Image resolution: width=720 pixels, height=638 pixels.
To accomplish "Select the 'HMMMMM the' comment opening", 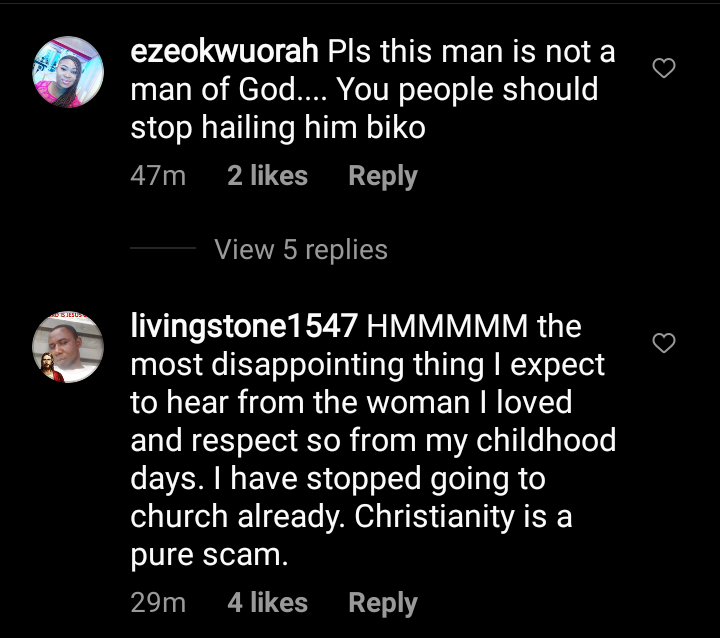I will 474,327.
